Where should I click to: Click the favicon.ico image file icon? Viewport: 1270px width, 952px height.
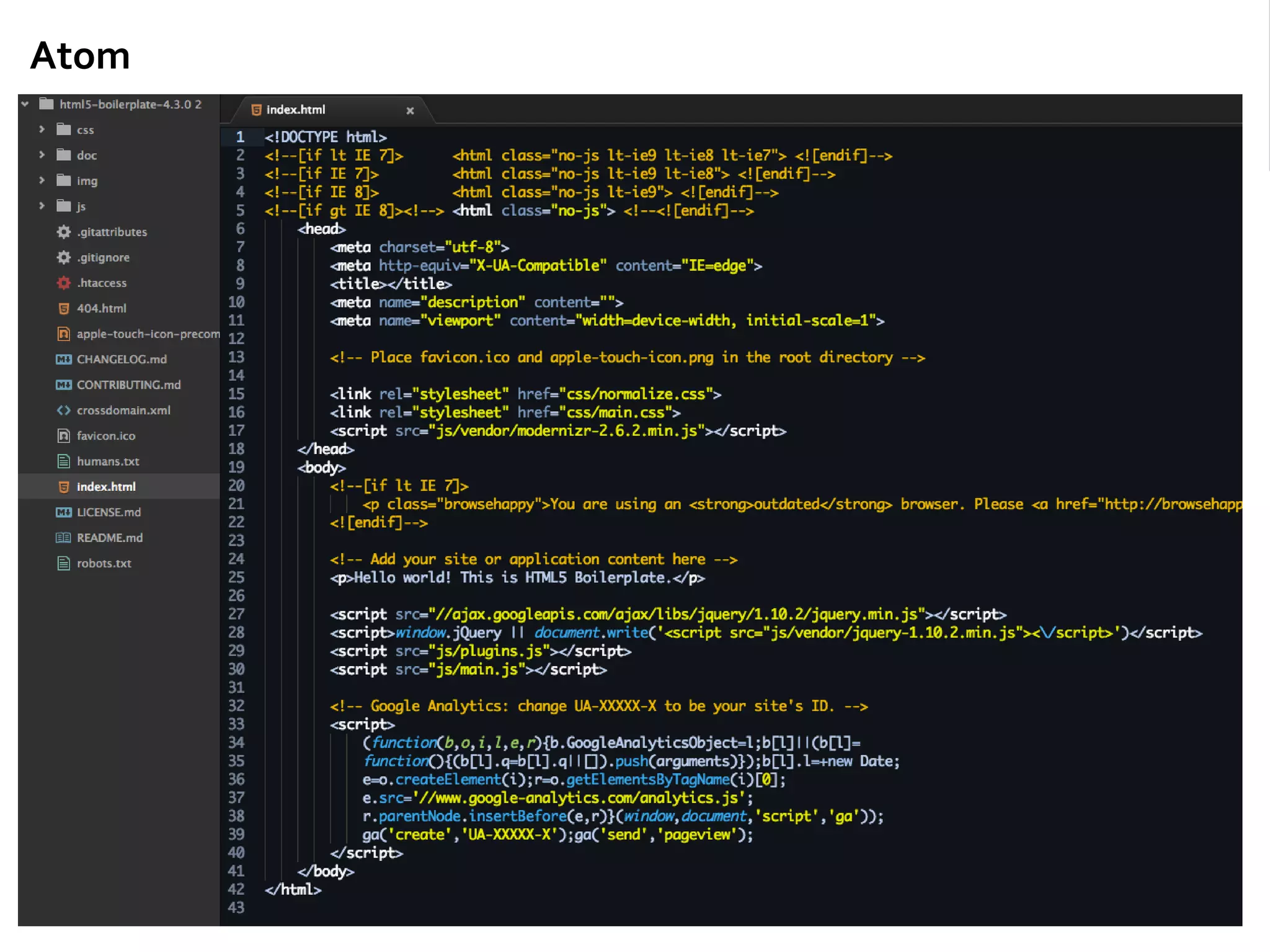63,435
